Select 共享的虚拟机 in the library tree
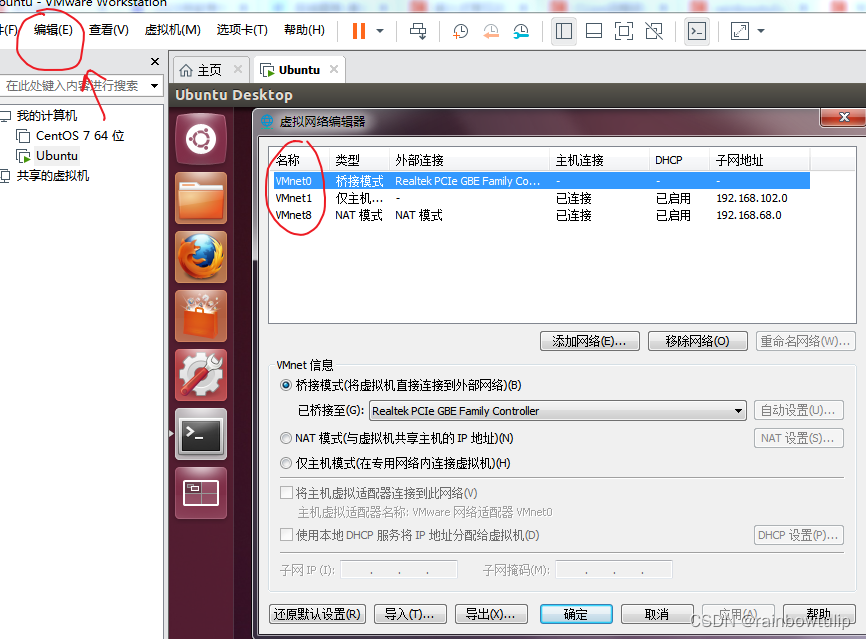 (52, 176)
